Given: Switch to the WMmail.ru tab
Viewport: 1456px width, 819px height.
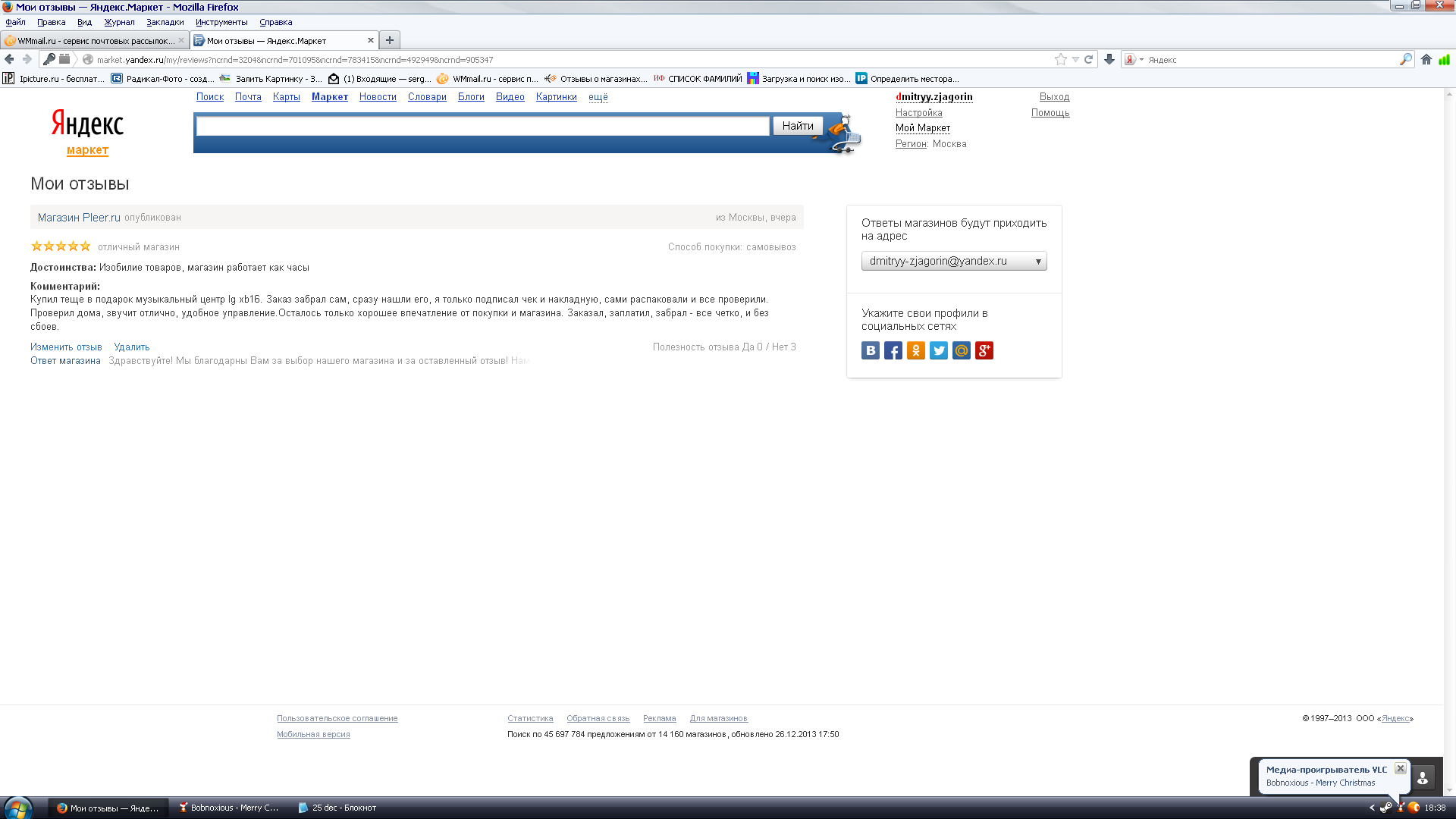Looking at the screenshot, I should coord(94,41).
